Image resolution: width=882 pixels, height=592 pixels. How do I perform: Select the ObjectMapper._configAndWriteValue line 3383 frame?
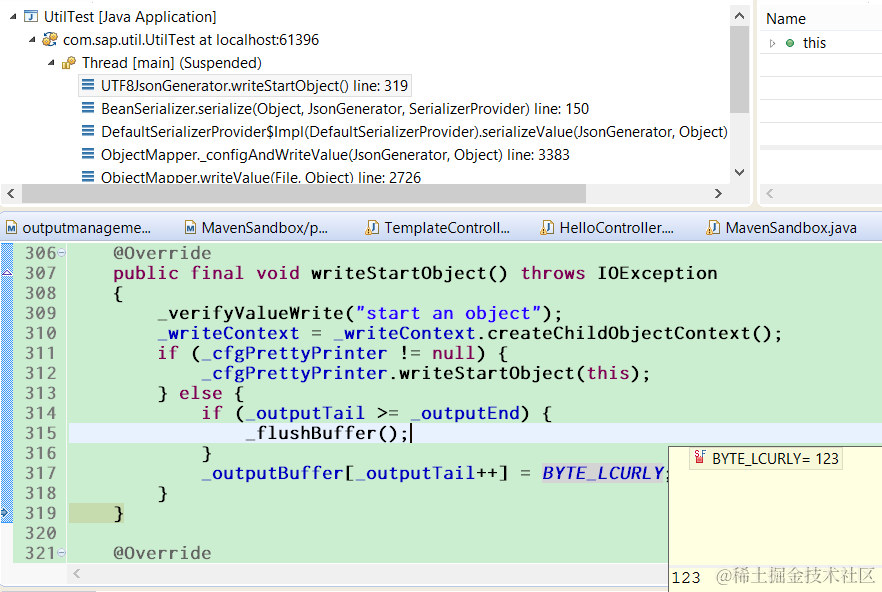(335, 155)
